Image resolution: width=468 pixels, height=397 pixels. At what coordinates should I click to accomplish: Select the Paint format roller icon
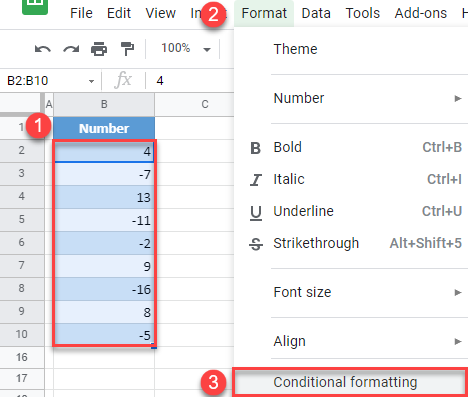click(127, 49)
